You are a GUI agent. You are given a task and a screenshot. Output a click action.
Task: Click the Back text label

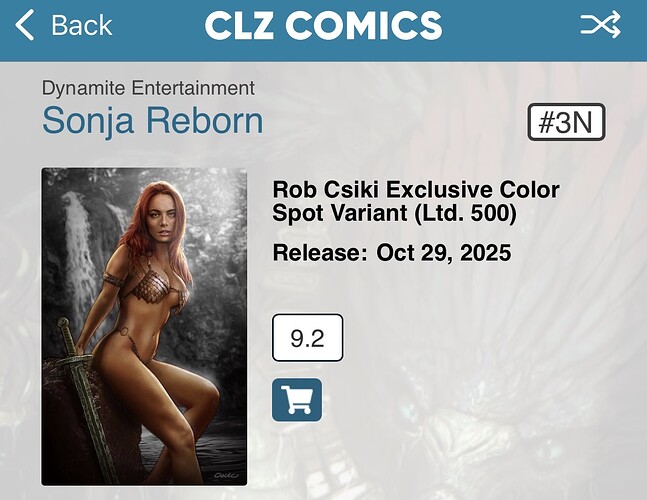coord(82,25)
